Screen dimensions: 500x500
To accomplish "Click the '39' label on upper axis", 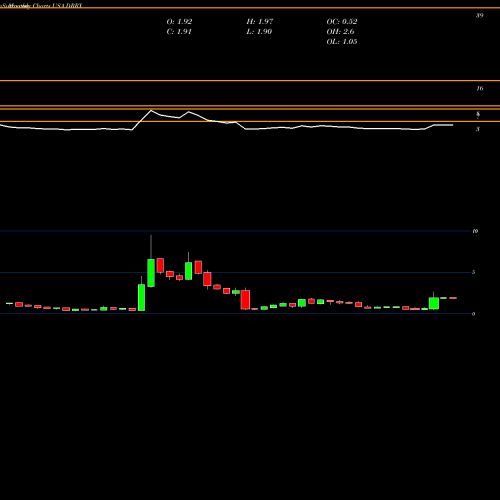I will [x=479, y=15].
